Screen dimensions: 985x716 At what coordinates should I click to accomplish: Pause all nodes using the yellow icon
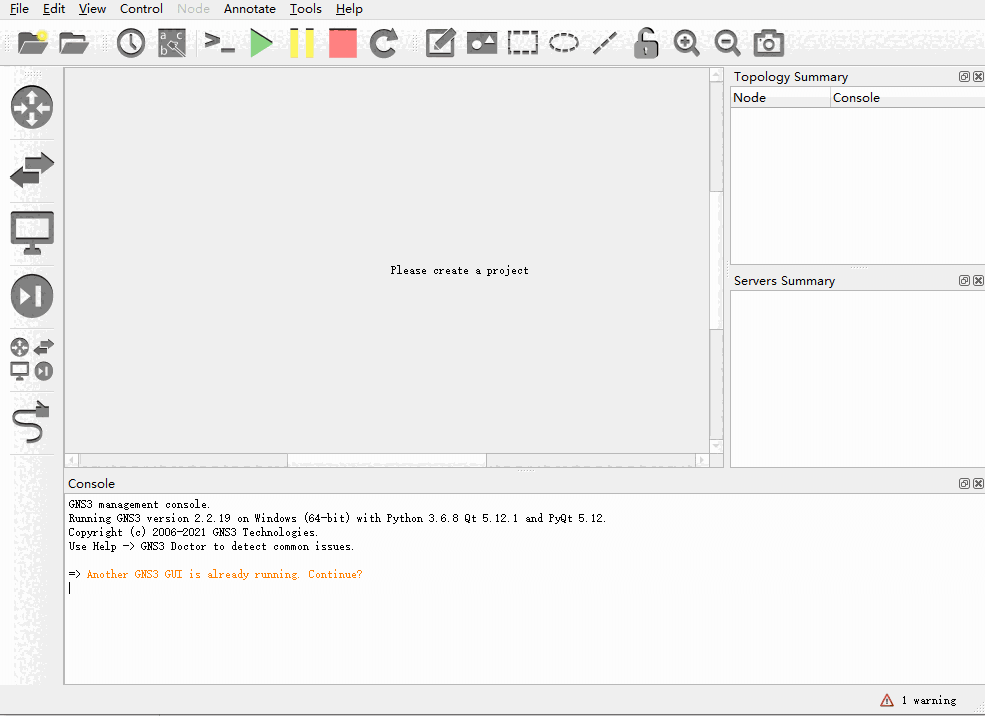point(302,42)
